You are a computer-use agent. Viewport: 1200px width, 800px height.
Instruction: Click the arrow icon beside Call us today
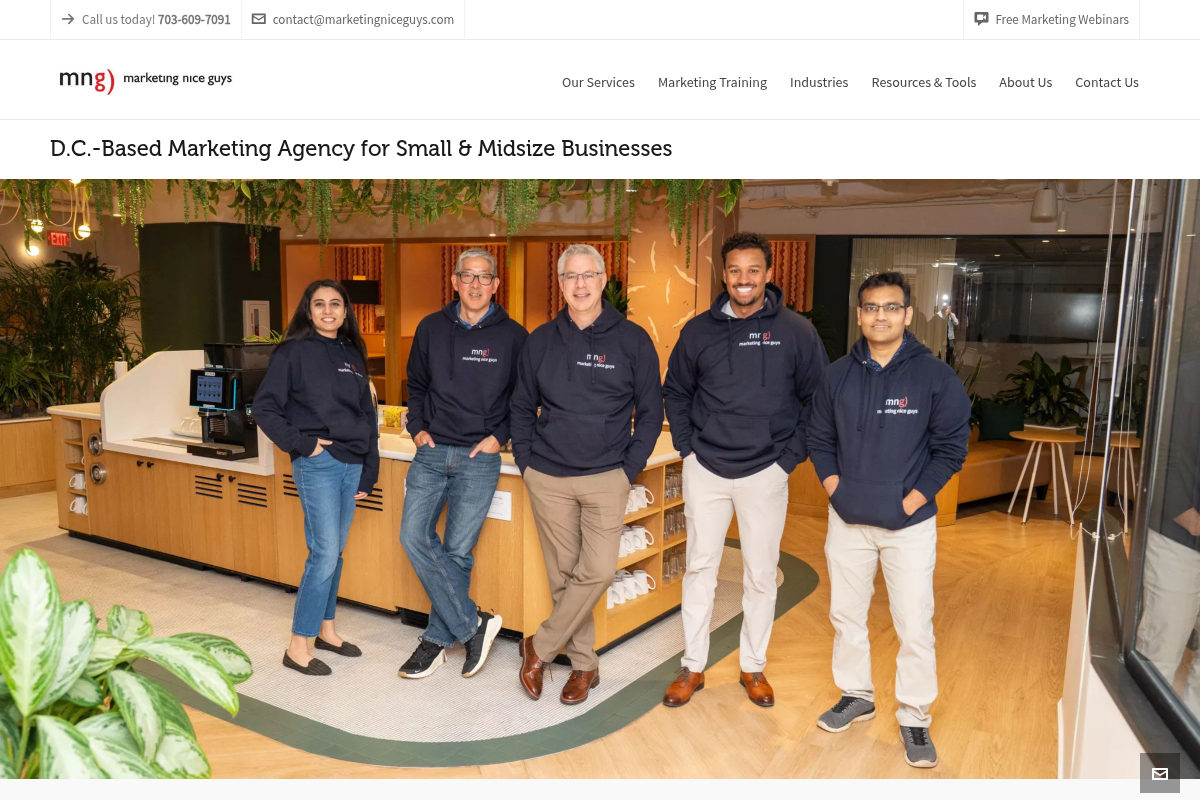coord(67,19)
